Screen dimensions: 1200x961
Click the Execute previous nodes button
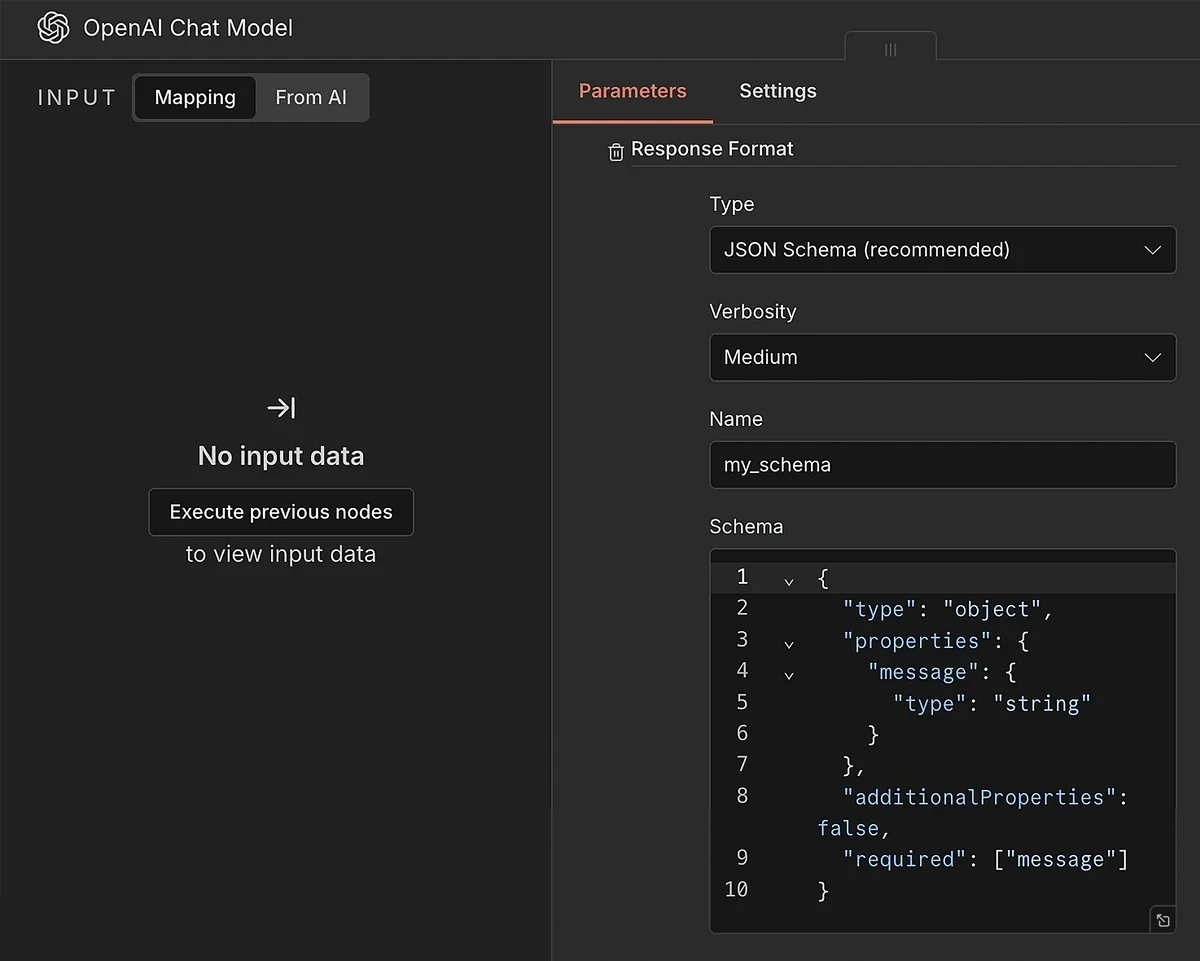(x=280, y=511)
